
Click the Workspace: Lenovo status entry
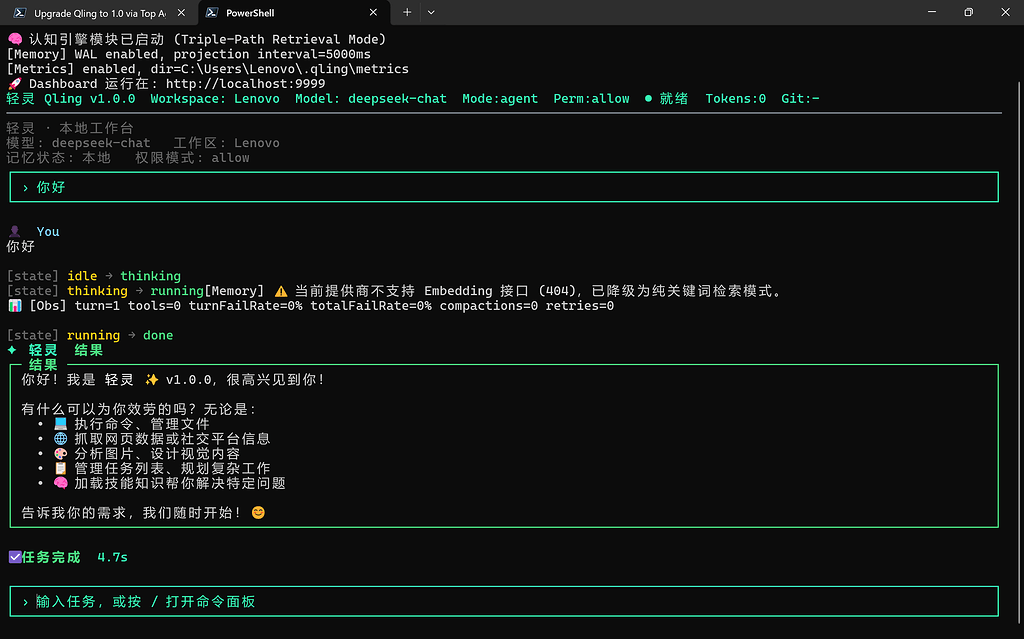[215, 99]
